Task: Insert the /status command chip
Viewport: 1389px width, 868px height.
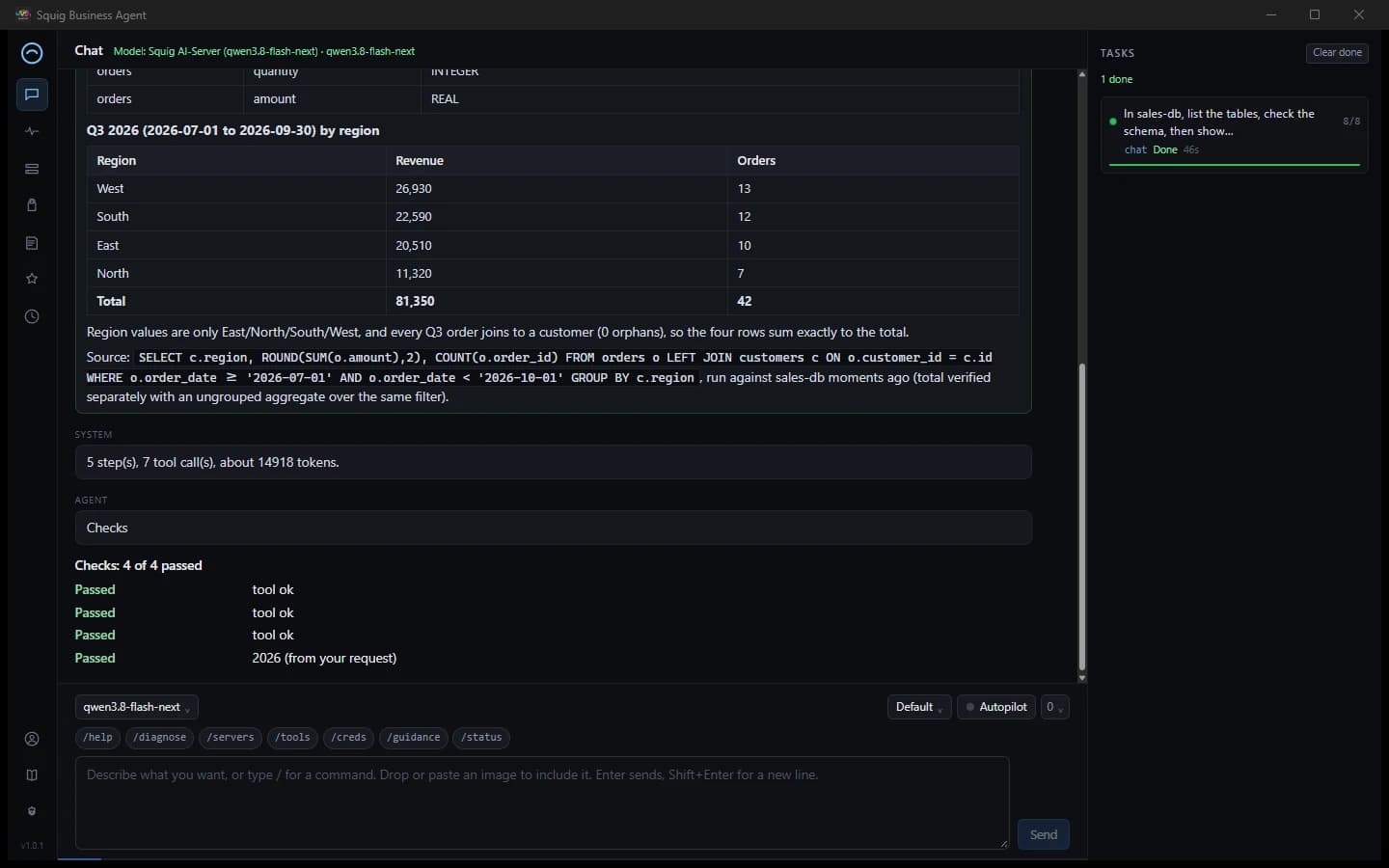Action: tap(481, 738)
